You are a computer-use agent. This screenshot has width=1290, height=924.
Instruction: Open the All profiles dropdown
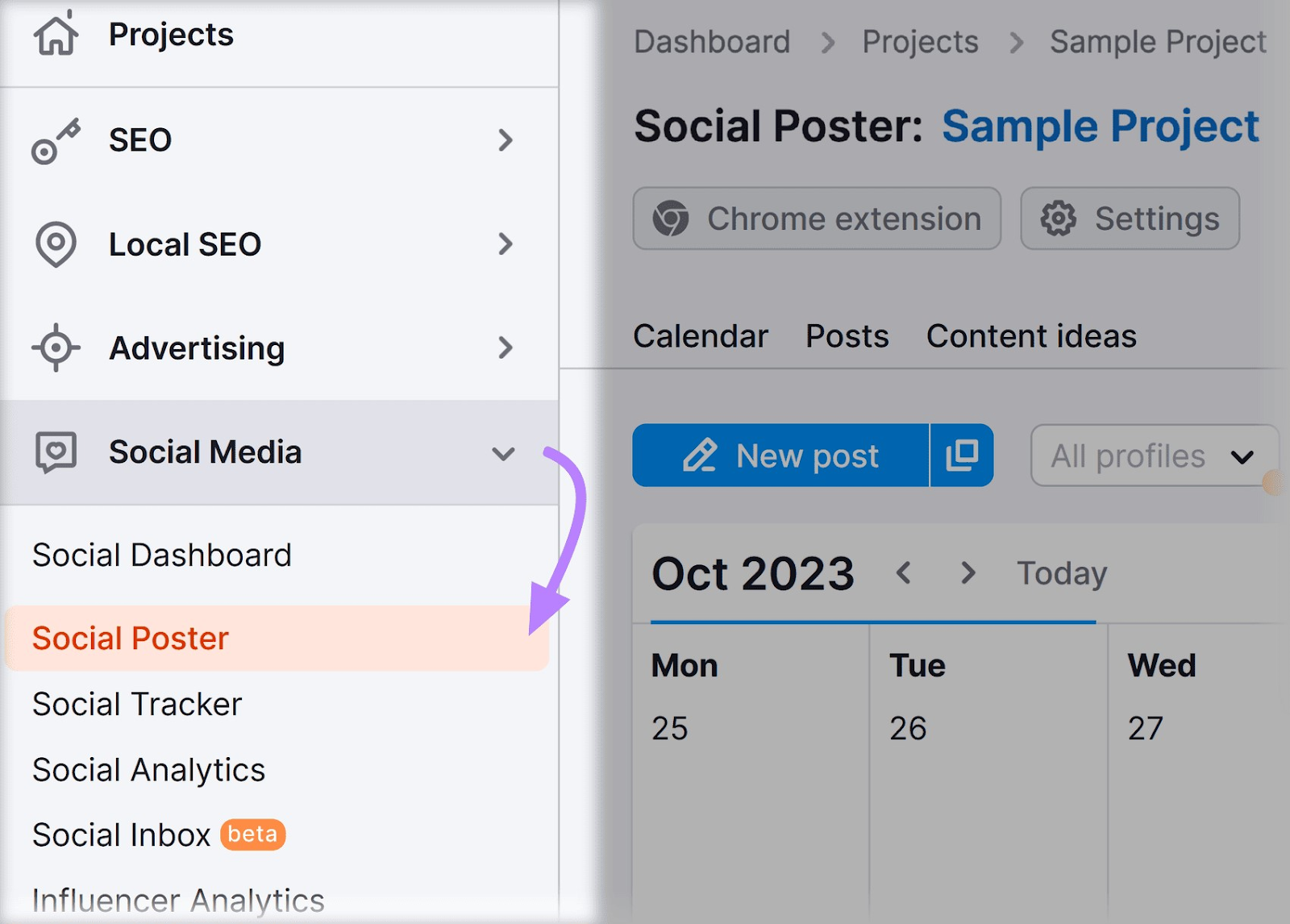pyautogui.click(x=1154, y=456)
